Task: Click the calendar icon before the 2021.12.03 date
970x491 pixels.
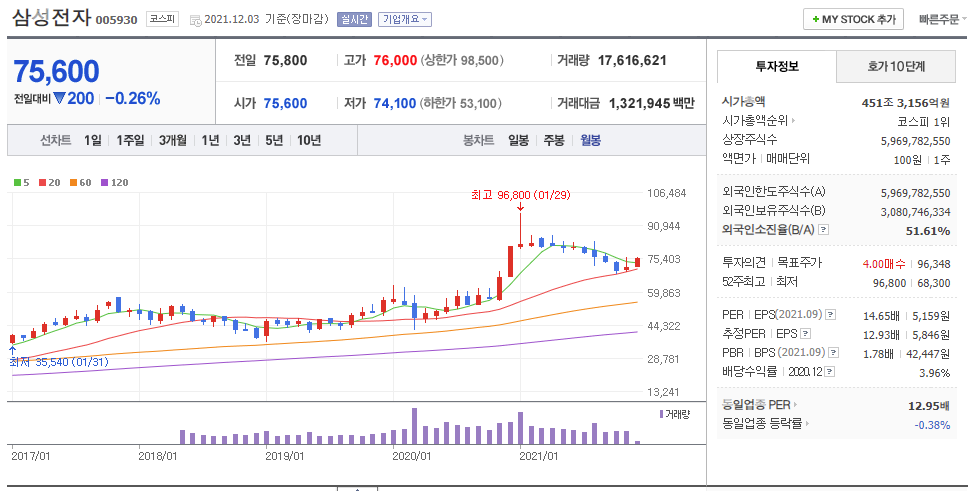Action: pyautogui.click(x=195, y=20)
